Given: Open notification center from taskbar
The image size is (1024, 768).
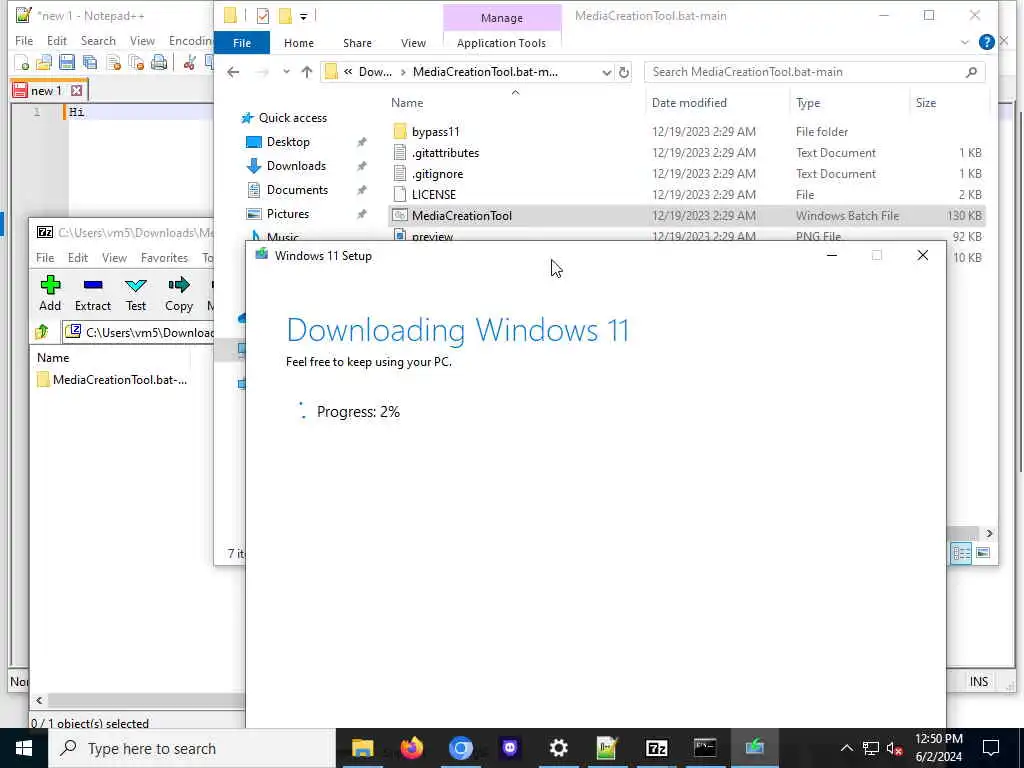Looking at the screenshot, I should tap(991, 748).
